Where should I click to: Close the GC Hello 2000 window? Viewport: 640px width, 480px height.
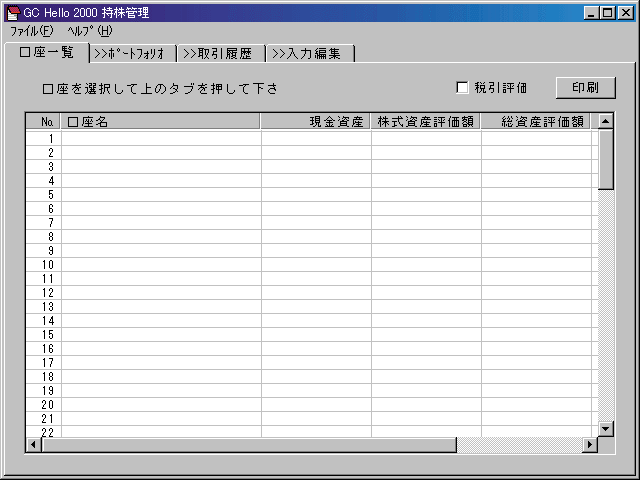tap(625, 13)
